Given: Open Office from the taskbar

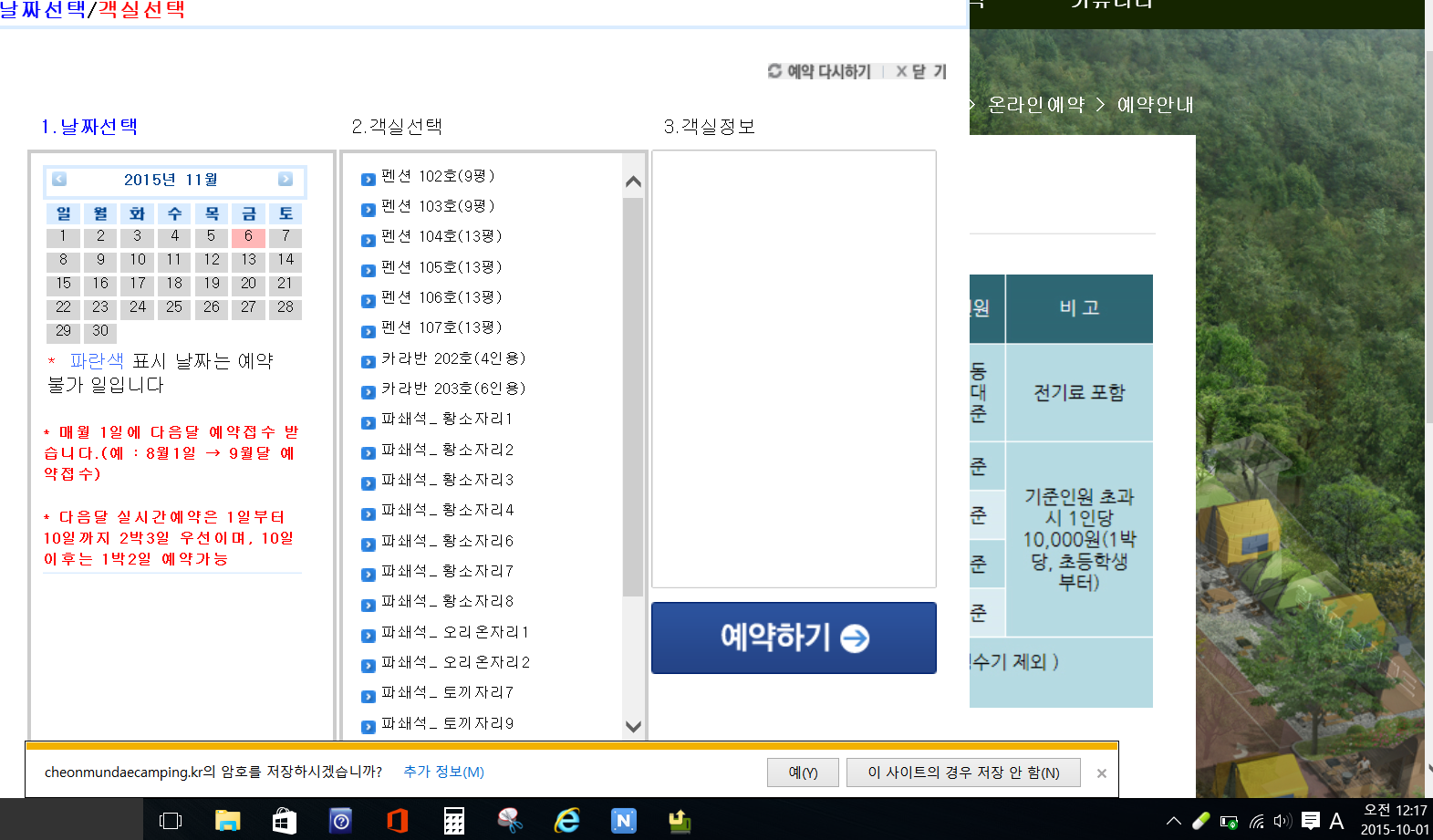Looking at the screenshot, I should coord(397,820).
